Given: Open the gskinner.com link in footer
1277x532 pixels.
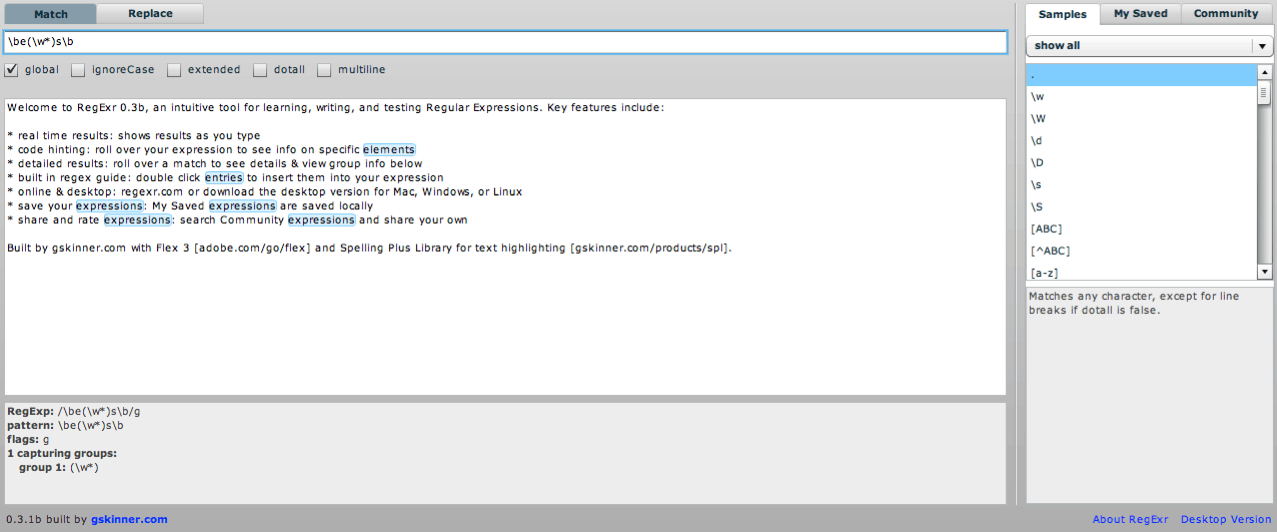Looking at the screenshot, I should (x=129, y=519).
